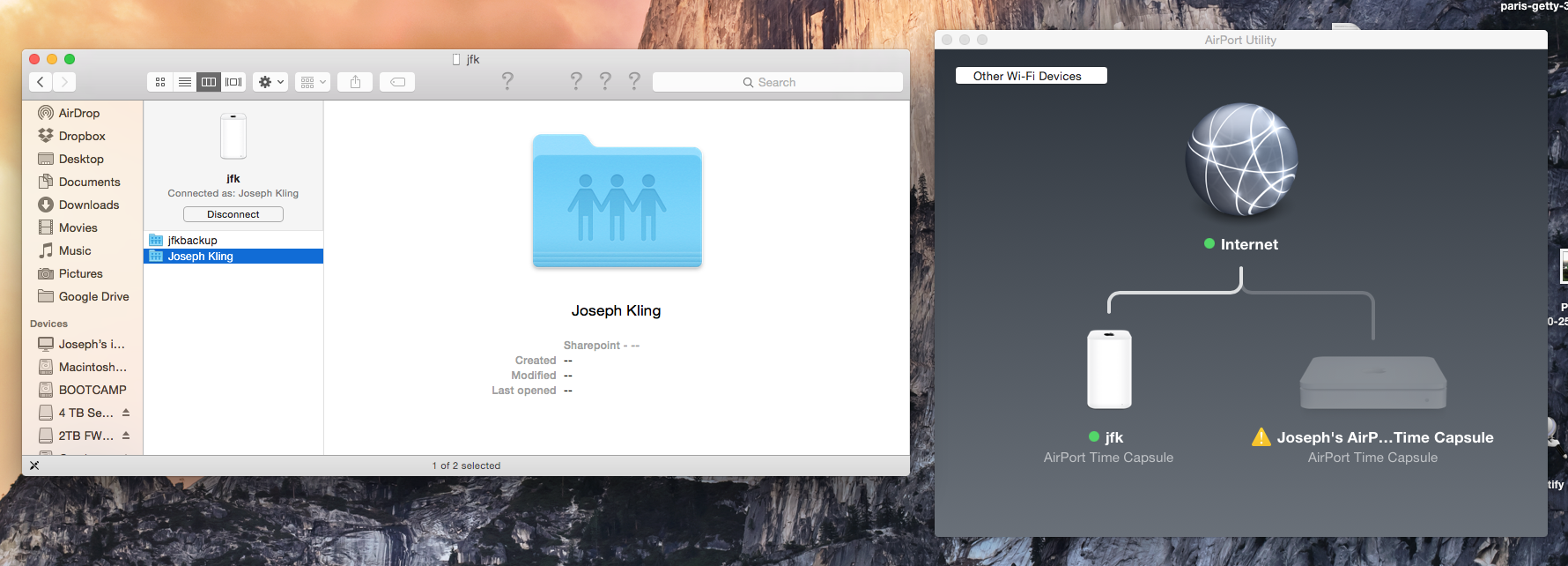Open Desktop in the Finder sidebar
The height and width of the screenshot is (566, 1568).
[81, 159]
